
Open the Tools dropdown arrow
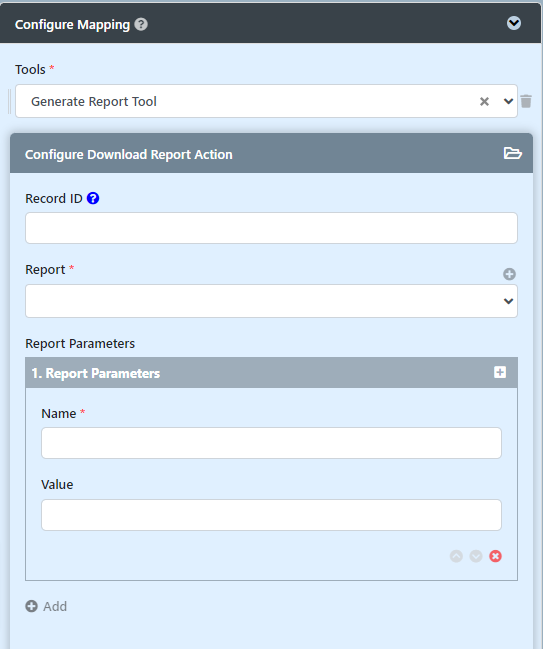508,101
